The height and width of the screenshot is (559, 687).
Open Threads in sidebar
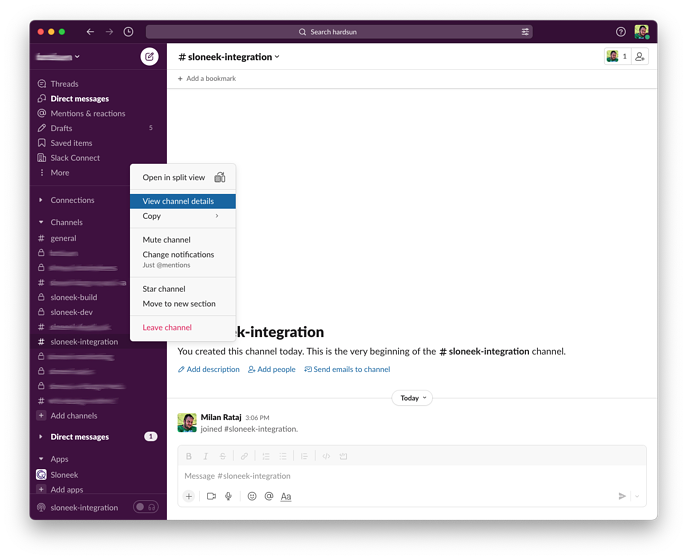pos(64,84)
